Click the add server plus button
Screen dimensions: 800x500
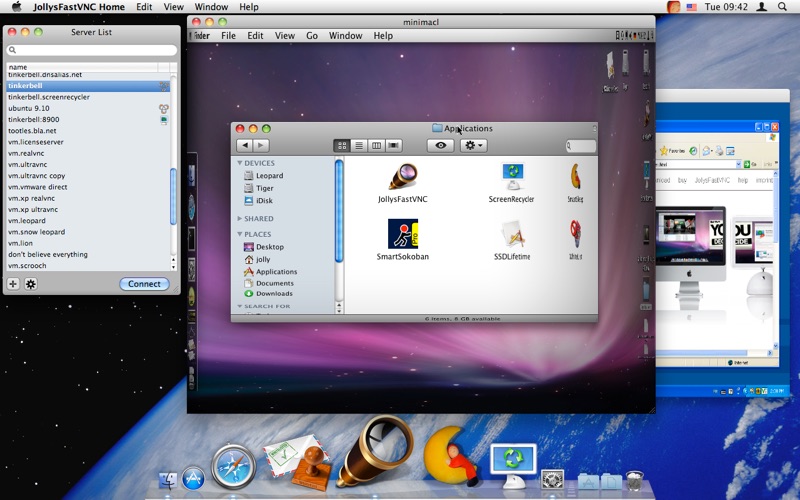[x=13, y=284]
